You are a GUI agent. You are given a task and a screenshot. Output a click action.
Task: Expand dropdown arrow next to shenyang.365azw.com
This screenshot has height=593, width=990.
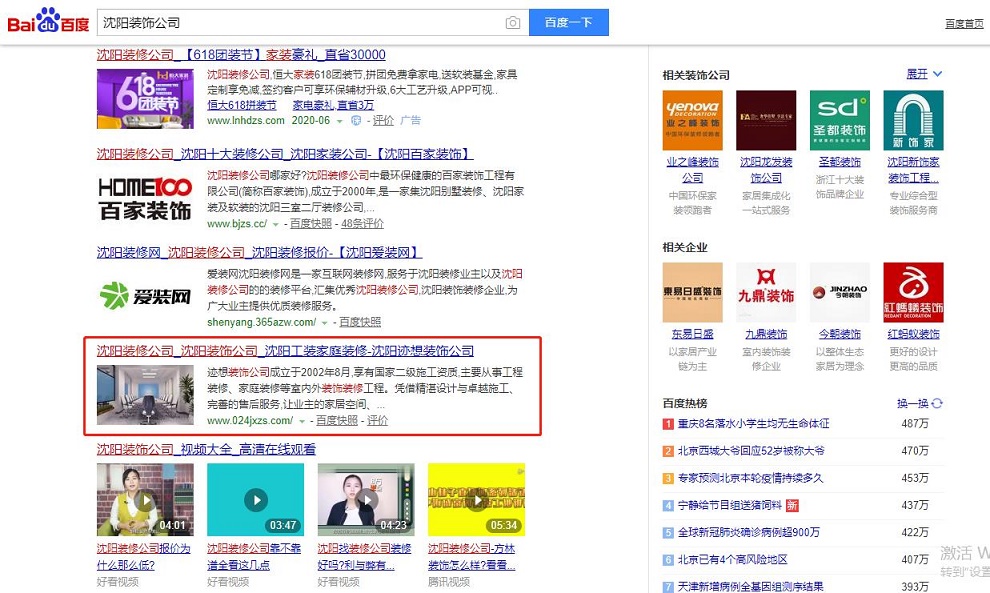[325, 323]
